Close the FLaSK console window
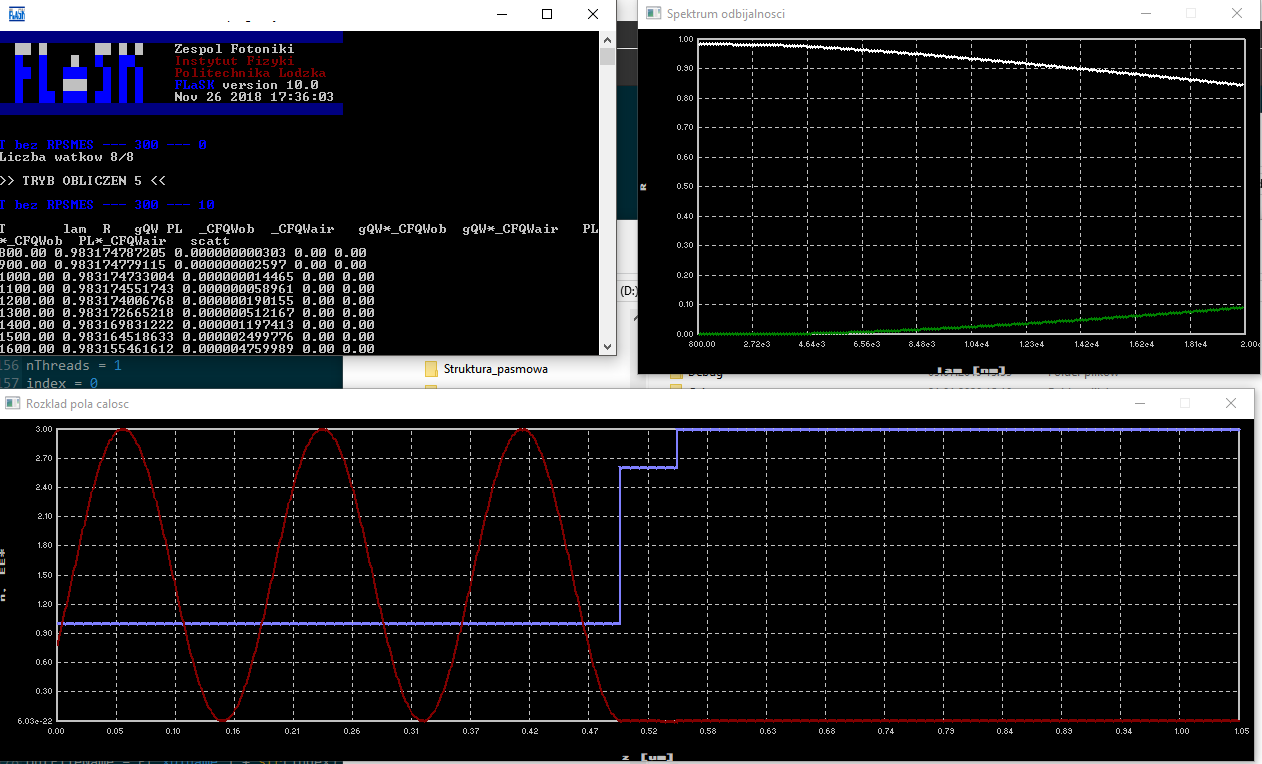Image resolution: width=1262 pixels, height=764 pixels. click(x=593, y=14)
